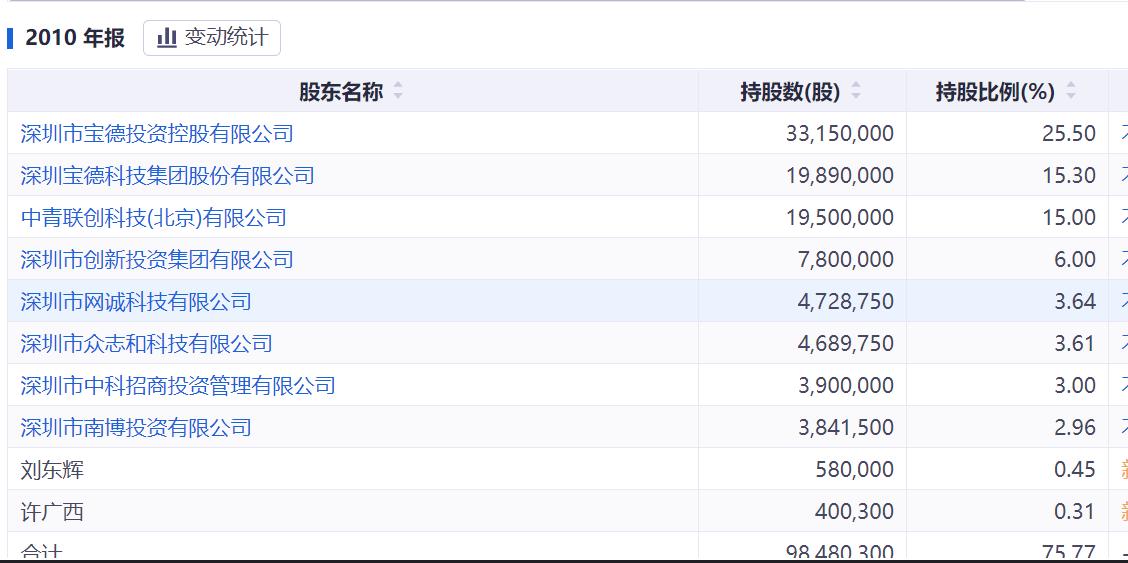Select percentage value 15.30
The height and width of the screenshot is (563, 1128).
[x=1069, y=175]
